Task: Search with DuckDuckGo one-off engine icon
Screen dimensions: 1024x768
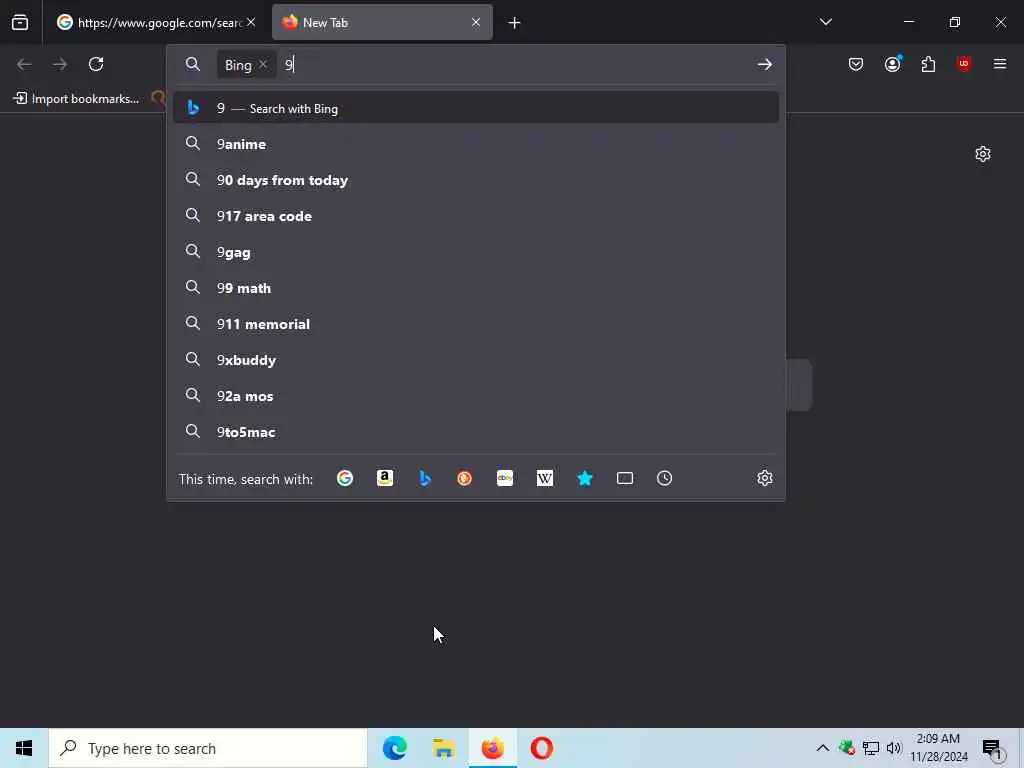Action: pyautogui.click(x=464, y=478)
